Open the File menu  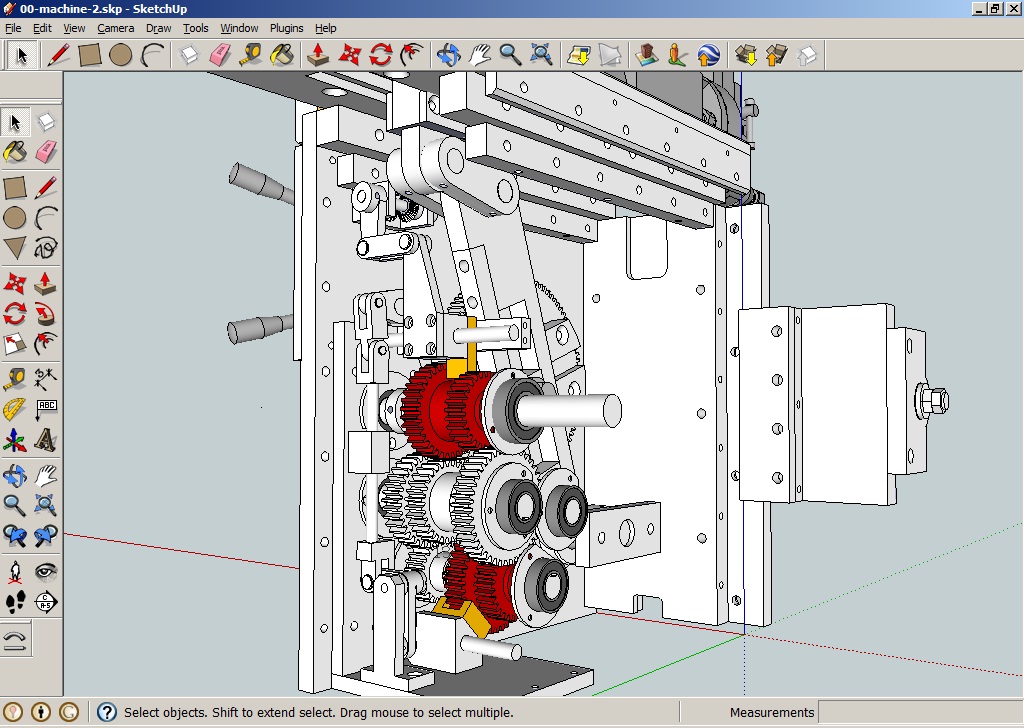13,28
